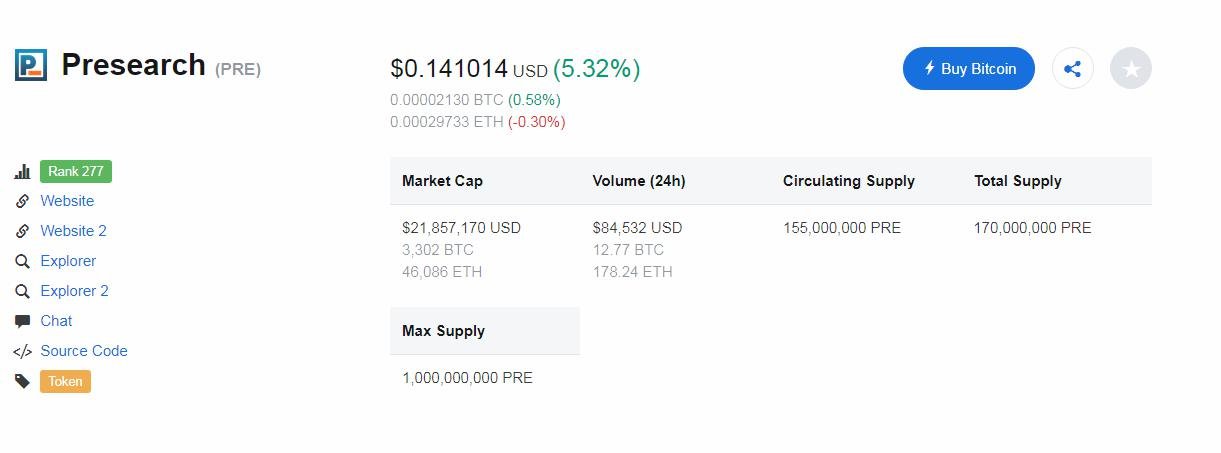Open the Website 2 link
The image size is (1221, 453).
(73, 231)
